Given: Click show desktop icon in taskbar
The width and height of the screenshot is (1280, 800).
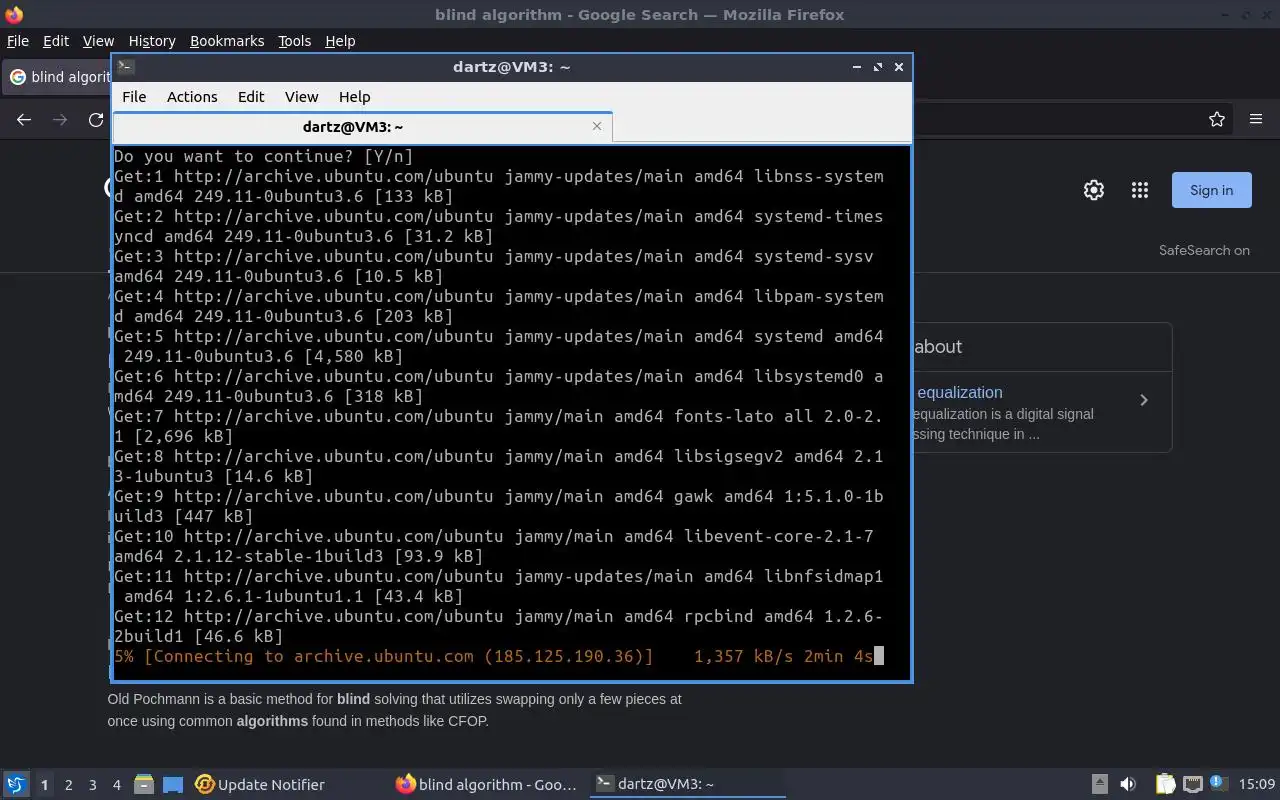Looking at the screenshot, I should click(x=173, y=785).
